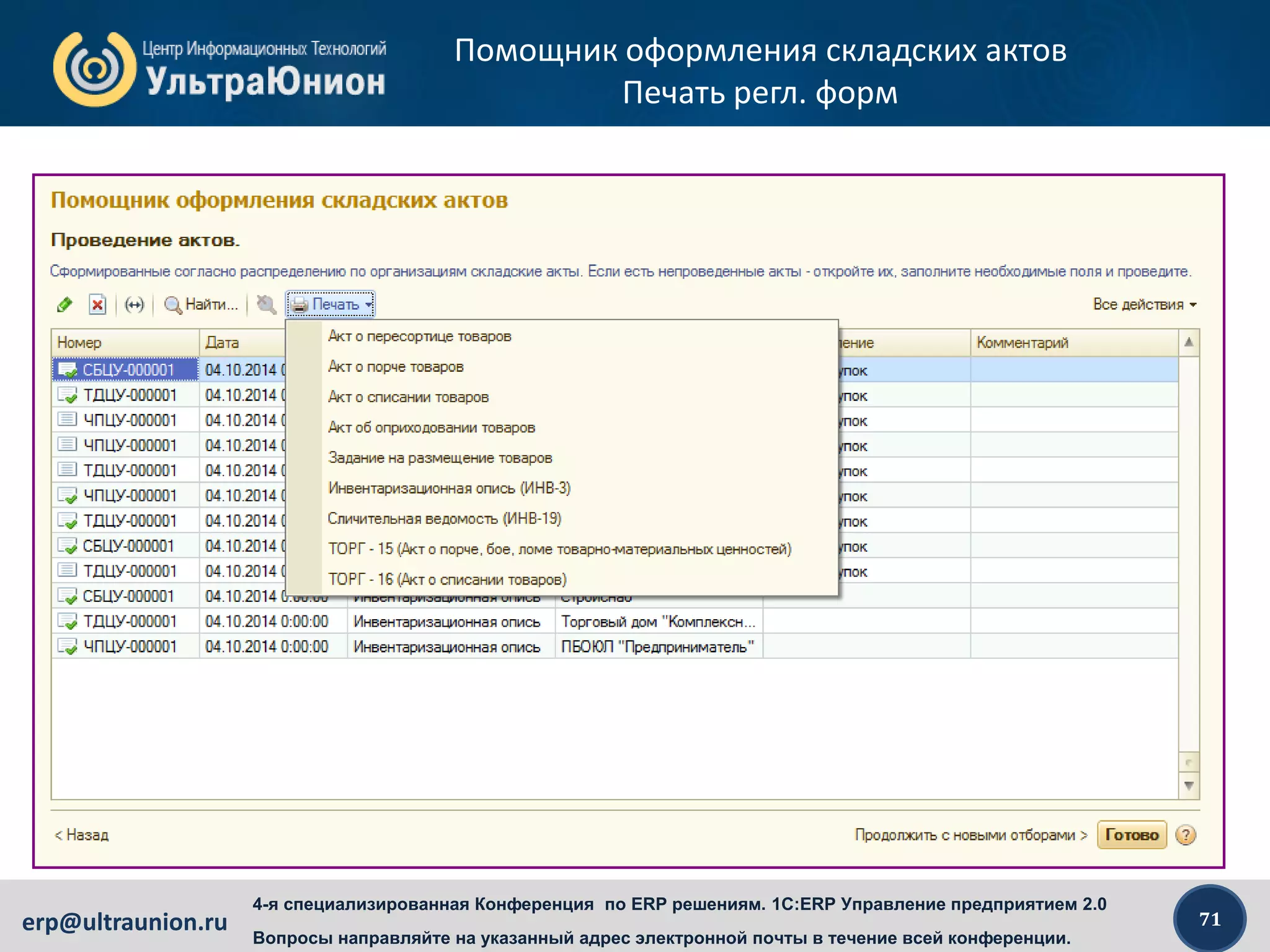Click the last row ЧПЦУ-000001 number cell

[125, 646]
